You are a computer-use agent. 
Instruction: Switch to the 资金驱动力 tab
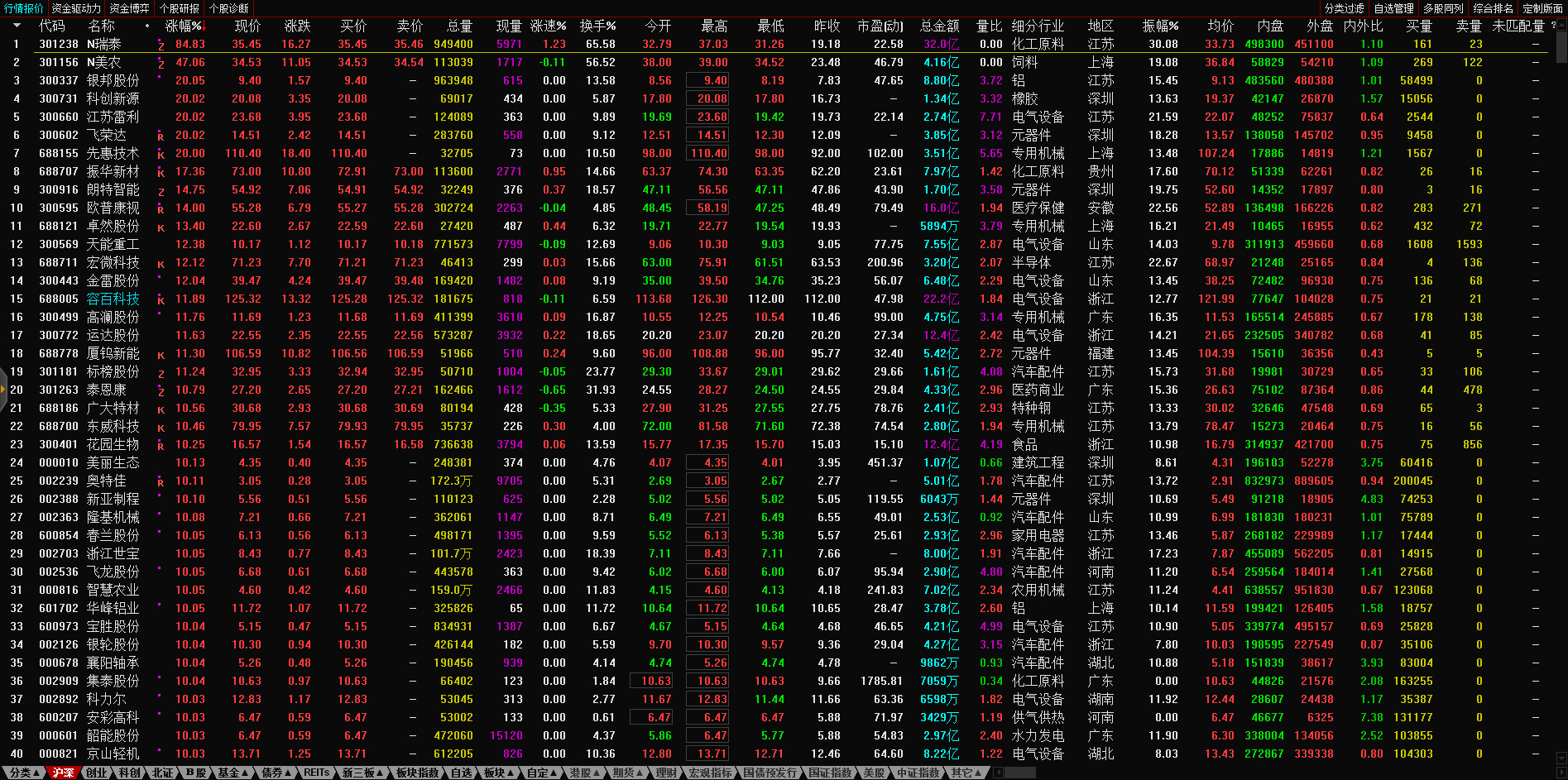pos(76,8)
